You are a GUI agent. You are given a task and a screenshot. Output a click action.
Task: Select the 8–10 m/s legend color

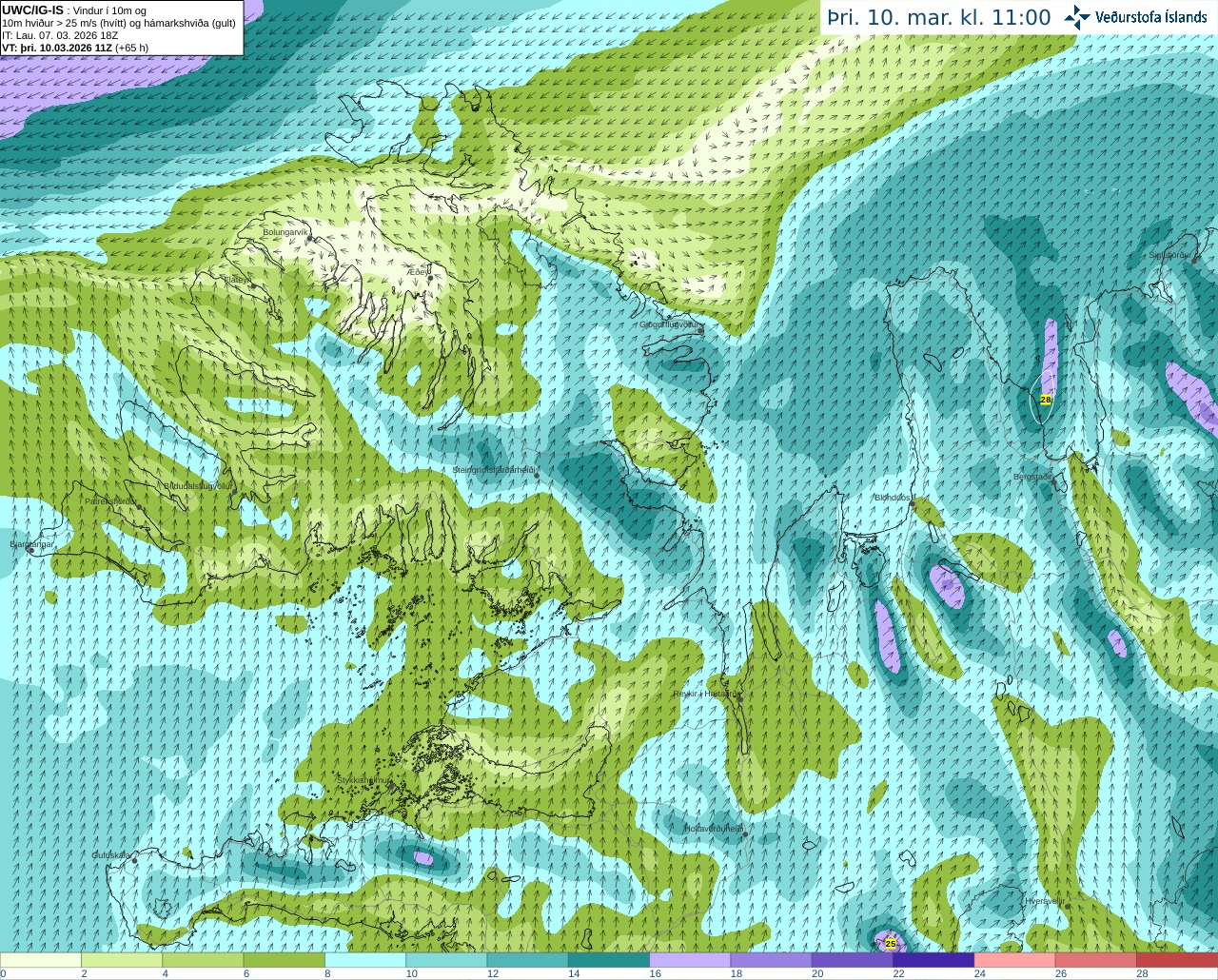click(365, 960)
